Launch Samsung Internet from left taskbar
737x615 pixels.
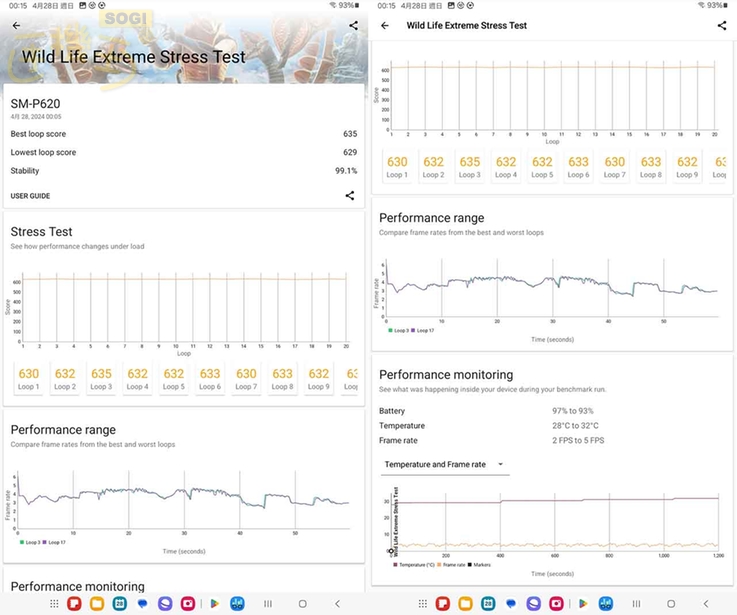point(165,603)
